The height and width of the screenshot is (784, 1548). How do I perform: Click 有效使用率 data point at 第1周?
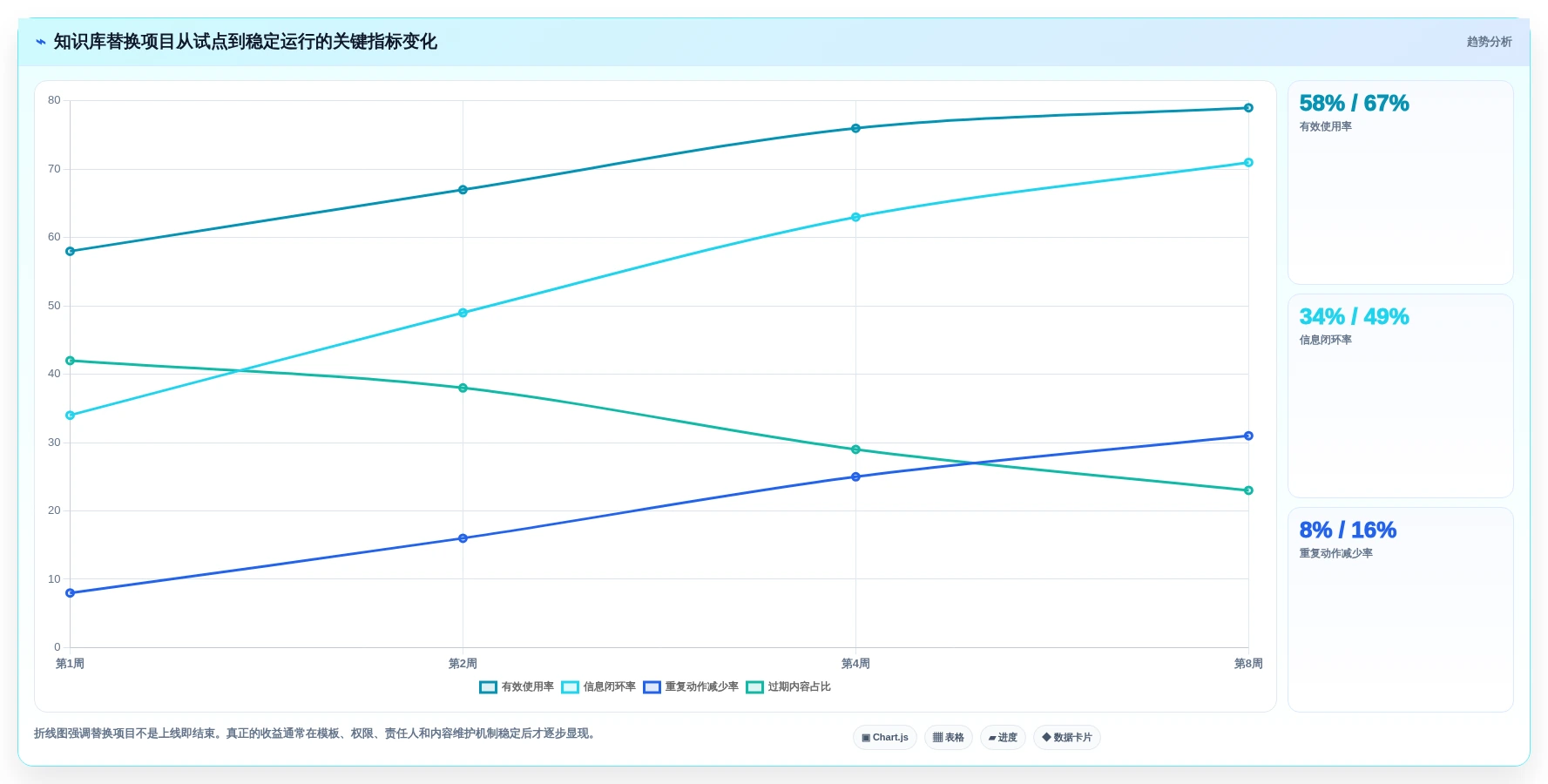click(71, 252)
